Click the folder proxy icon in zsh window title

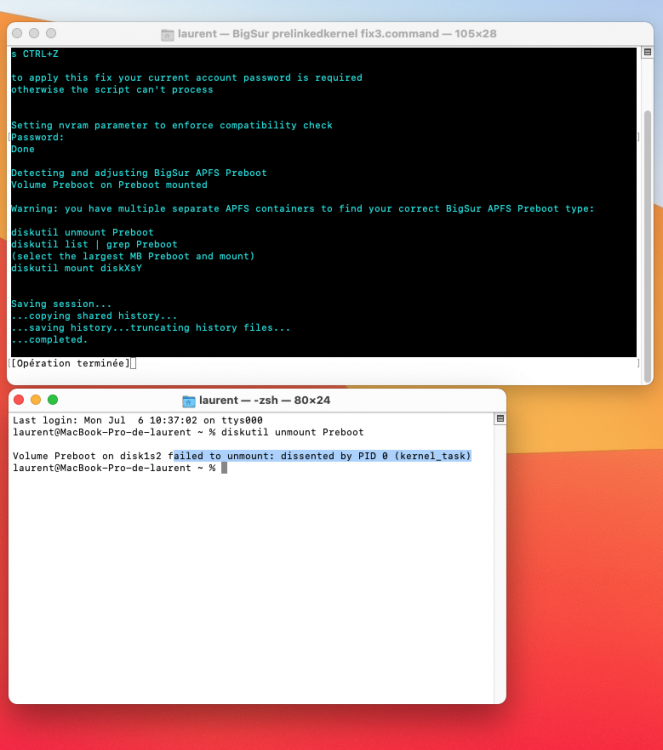(189, 401)
